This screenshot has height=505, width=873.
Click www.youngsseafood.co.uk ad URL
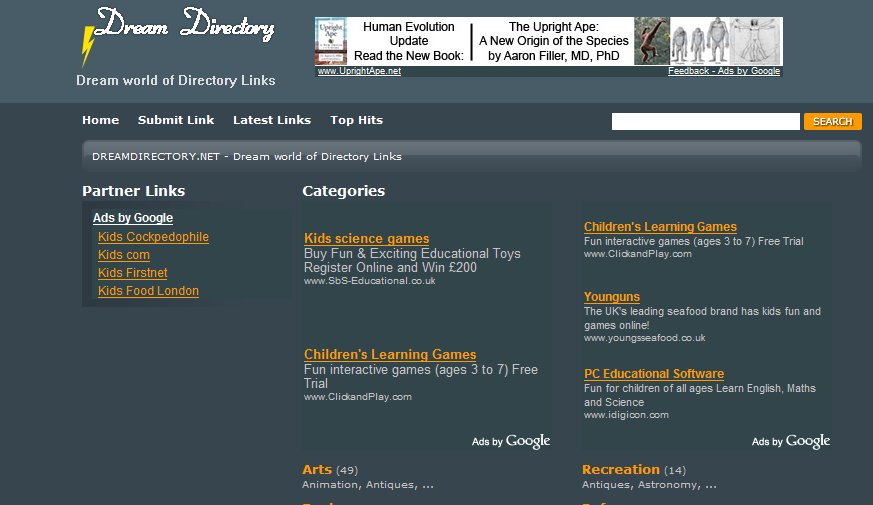(x=644, y=338)
